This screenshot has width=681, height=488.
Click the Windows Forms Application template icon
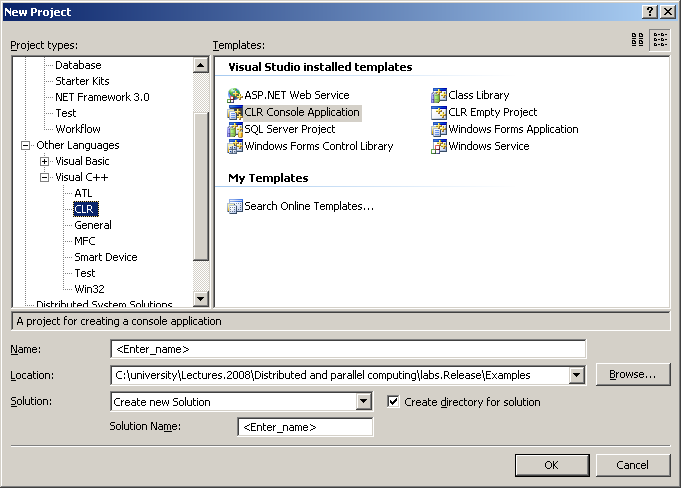439,129
